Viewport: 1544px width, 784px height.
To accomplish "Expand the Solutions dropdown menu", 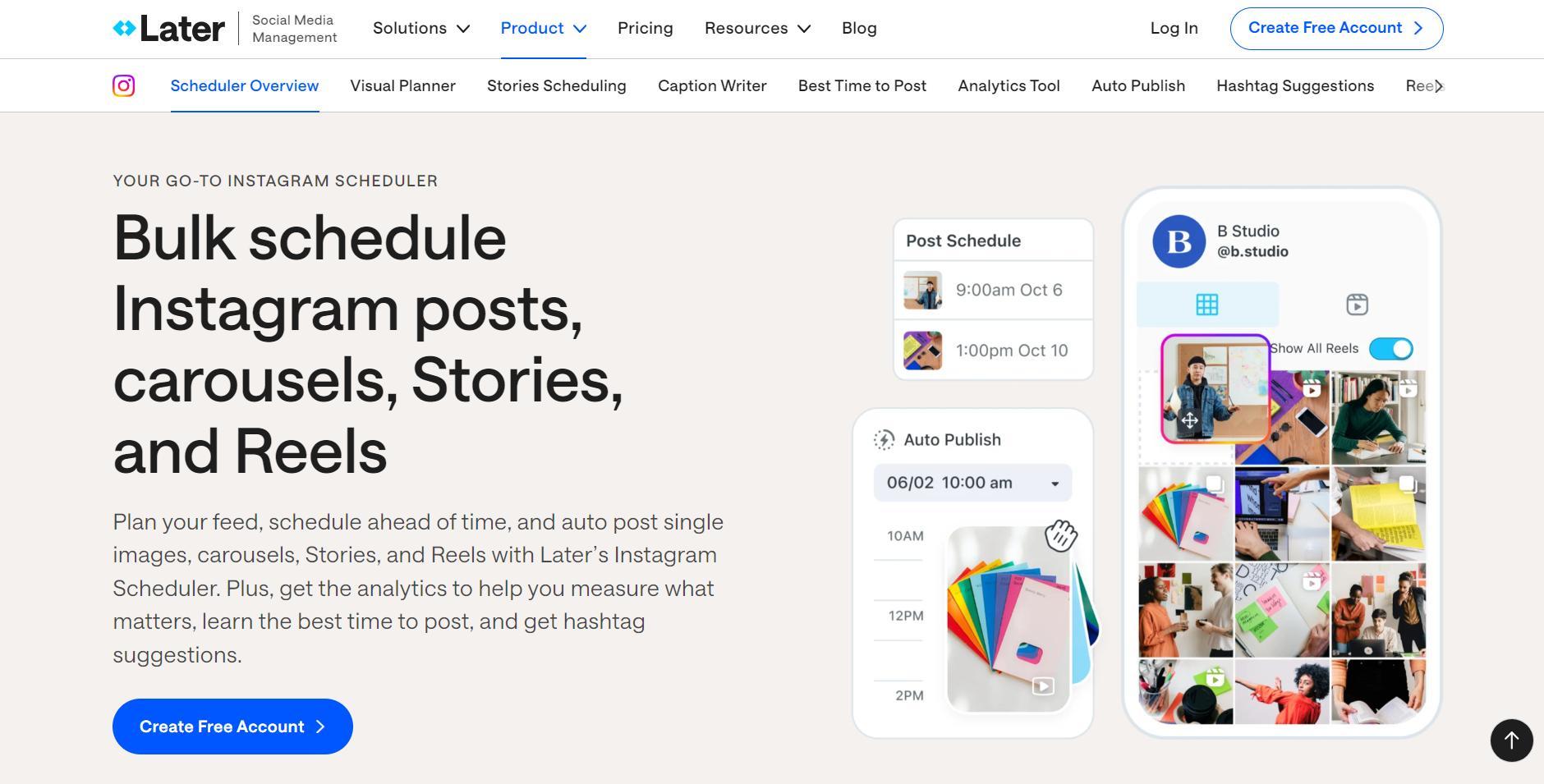I will (421, 29).
